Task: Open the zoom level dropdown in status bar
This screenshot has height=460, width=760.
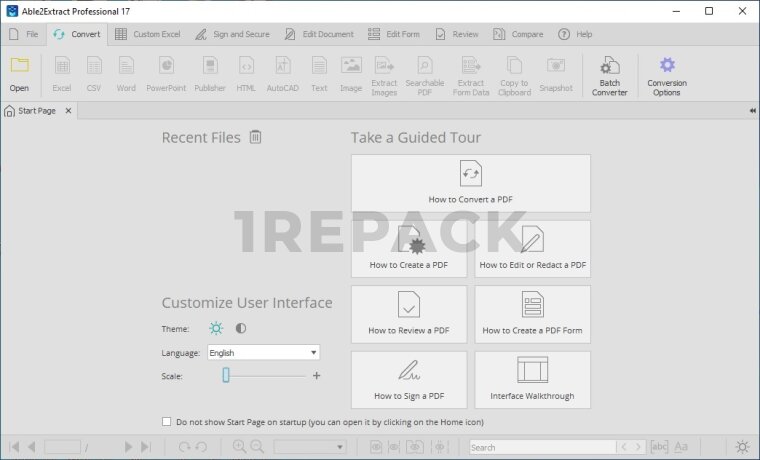Action: point(312,447)
